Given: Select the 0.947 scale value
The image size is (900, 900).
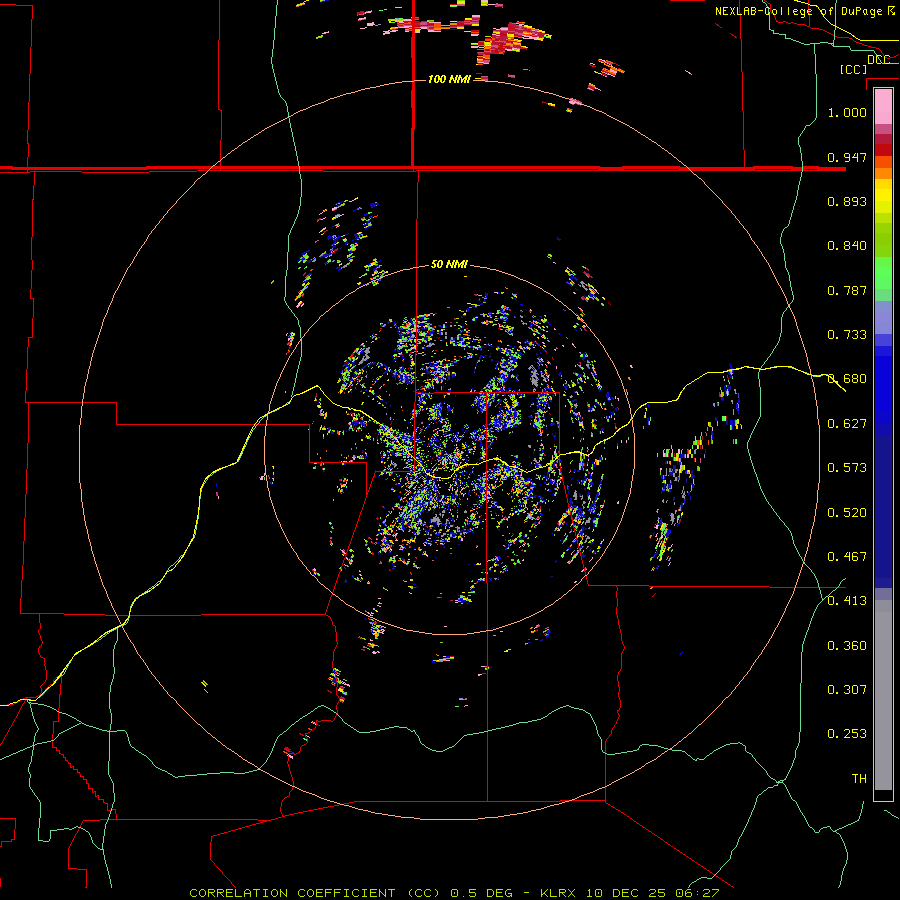Looking at the screenshot, I should [847, 157].
